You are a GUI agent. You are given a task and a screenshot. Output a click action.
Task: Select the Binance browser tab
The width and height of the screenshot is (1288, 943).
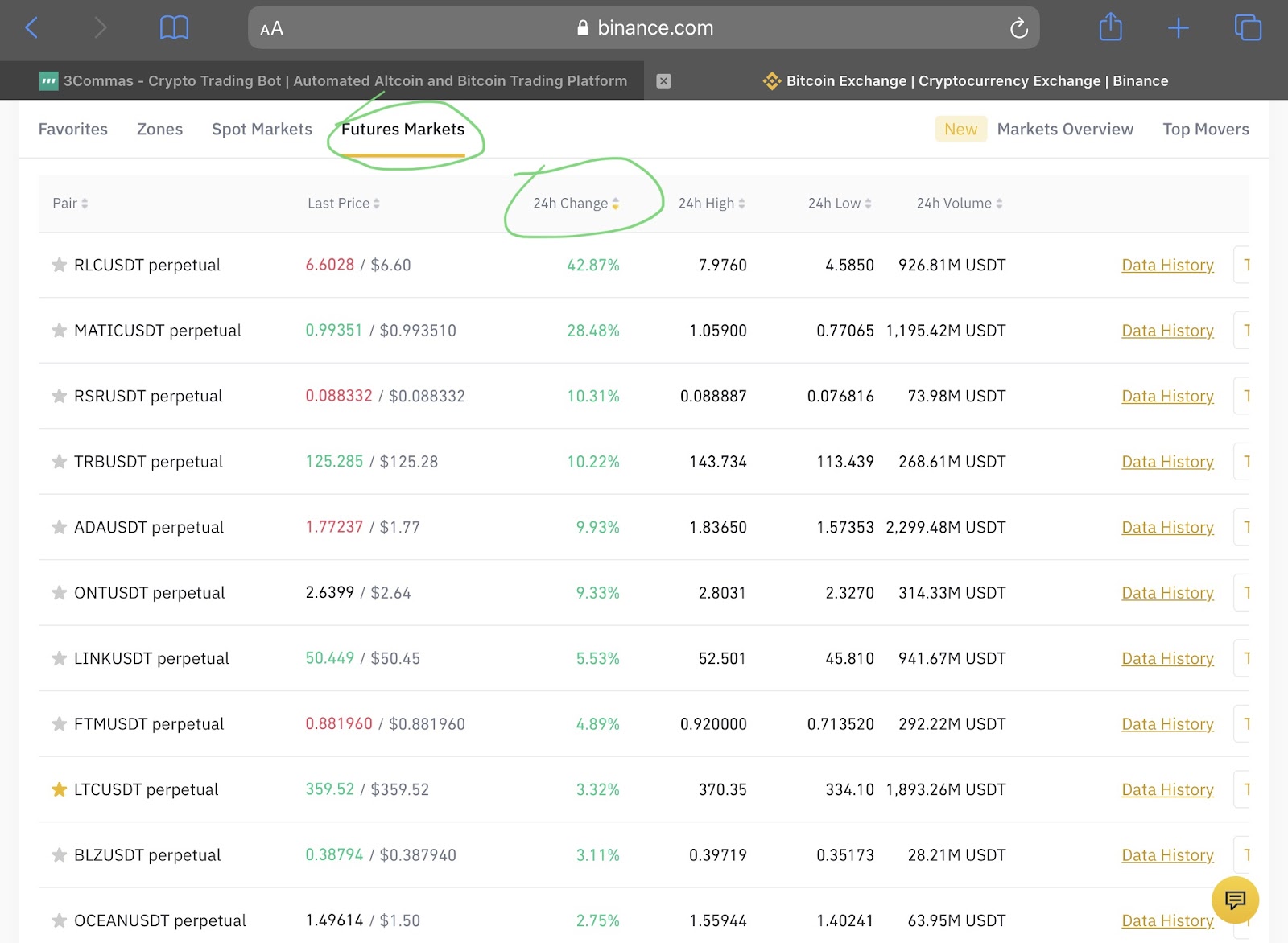pyautogui.click(x=966, y=80)
